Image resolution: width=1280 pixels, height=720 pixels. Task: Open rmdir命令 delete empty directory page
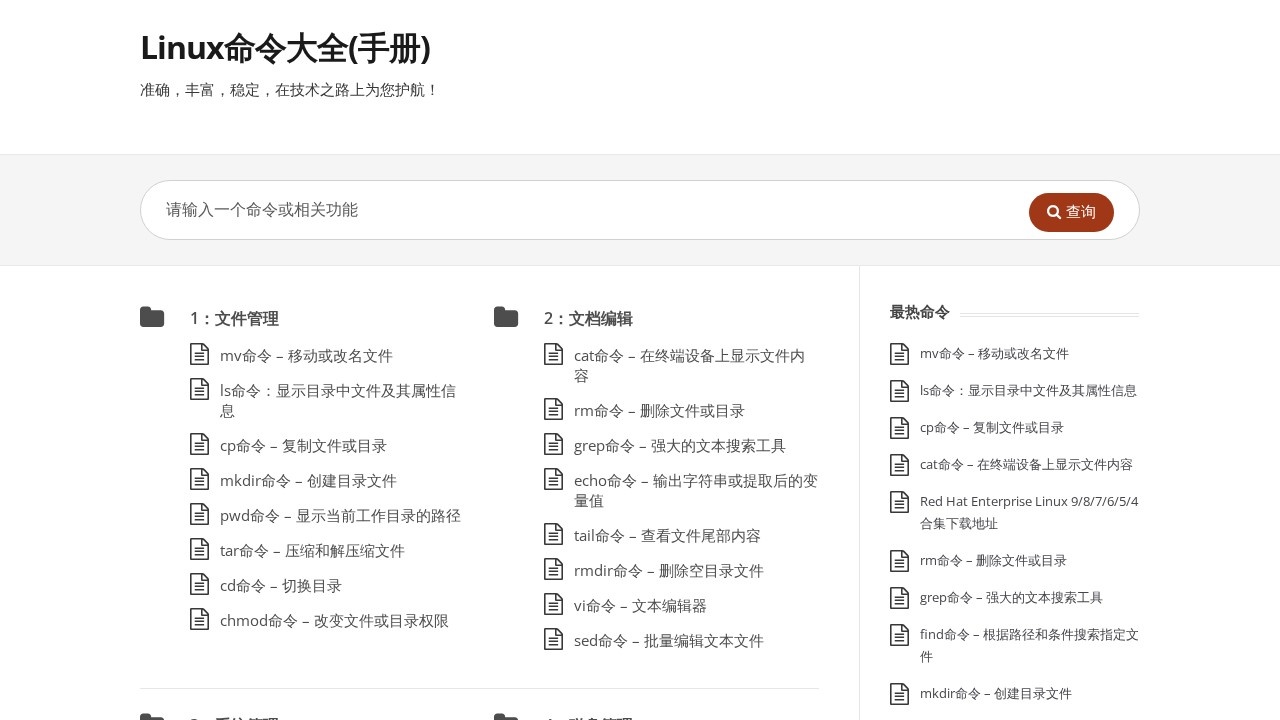coord(668,570)
